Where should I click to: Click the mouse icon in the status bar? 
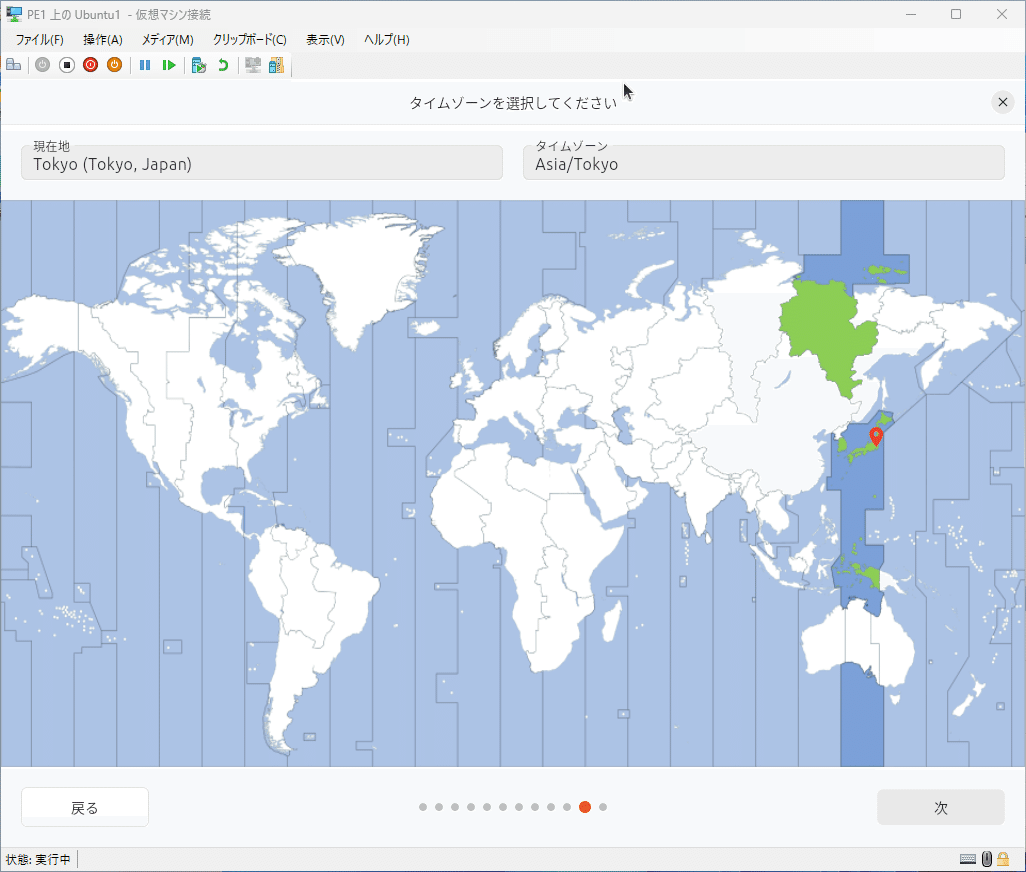tap(987, 859)
